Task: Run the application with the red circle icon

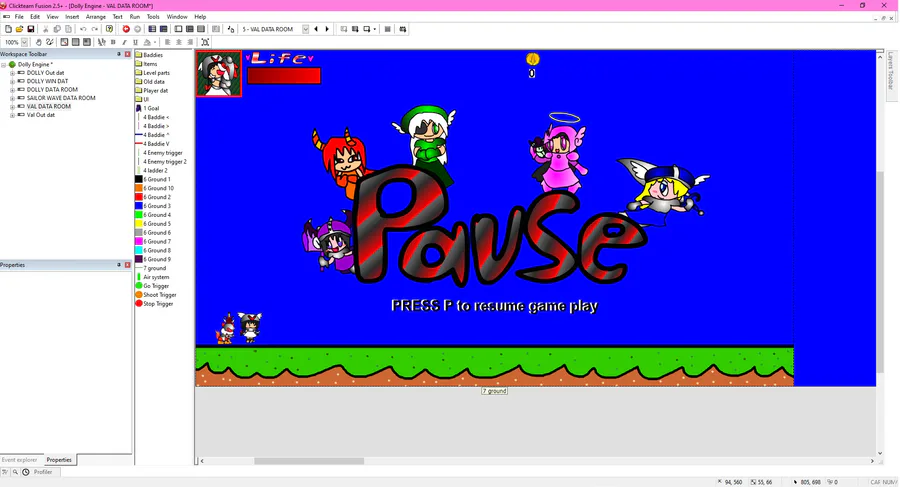Action: pos(126,29)
